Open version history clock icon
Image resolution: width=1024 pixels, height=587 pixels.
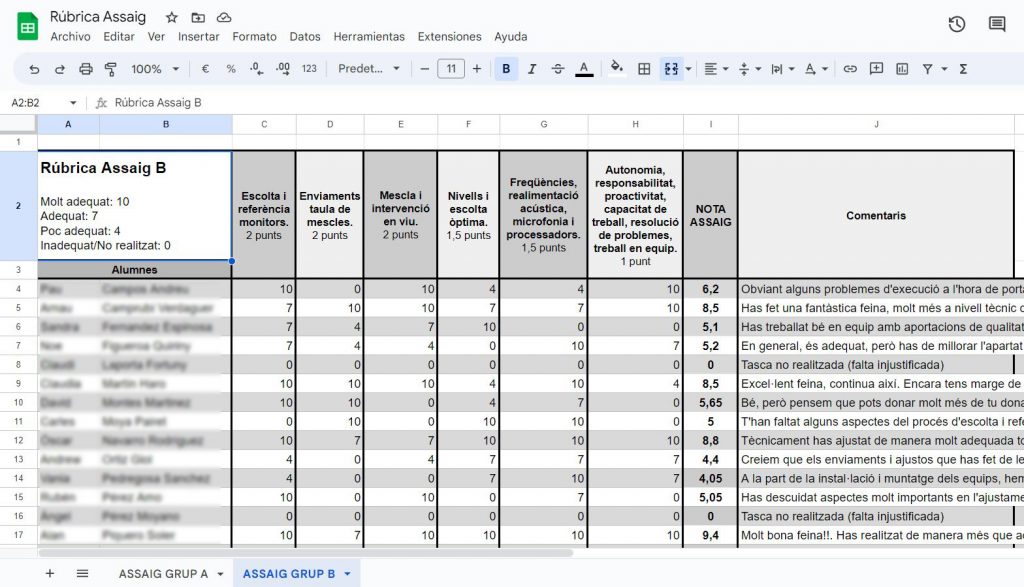(x=957, y=24)
